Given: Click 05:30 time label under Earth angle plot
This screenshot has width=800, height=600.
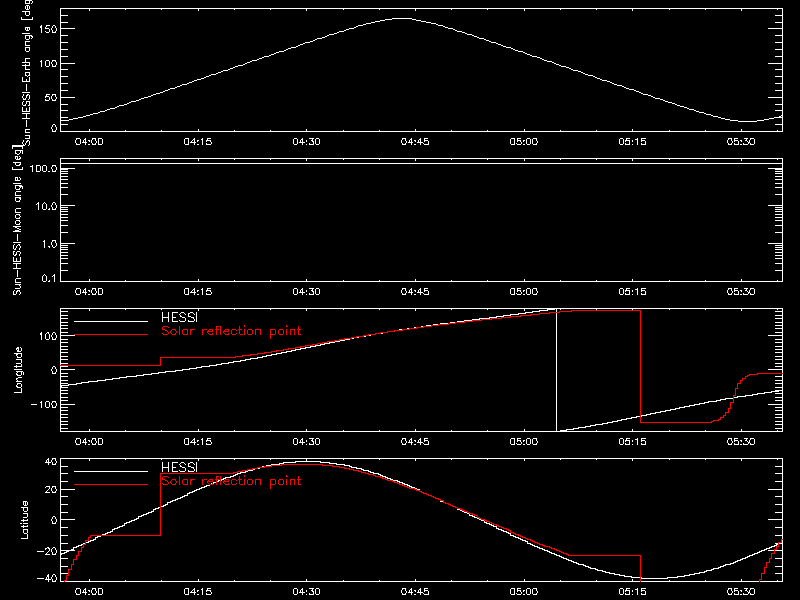Looking at the screenshot, I should coord(741,142).
